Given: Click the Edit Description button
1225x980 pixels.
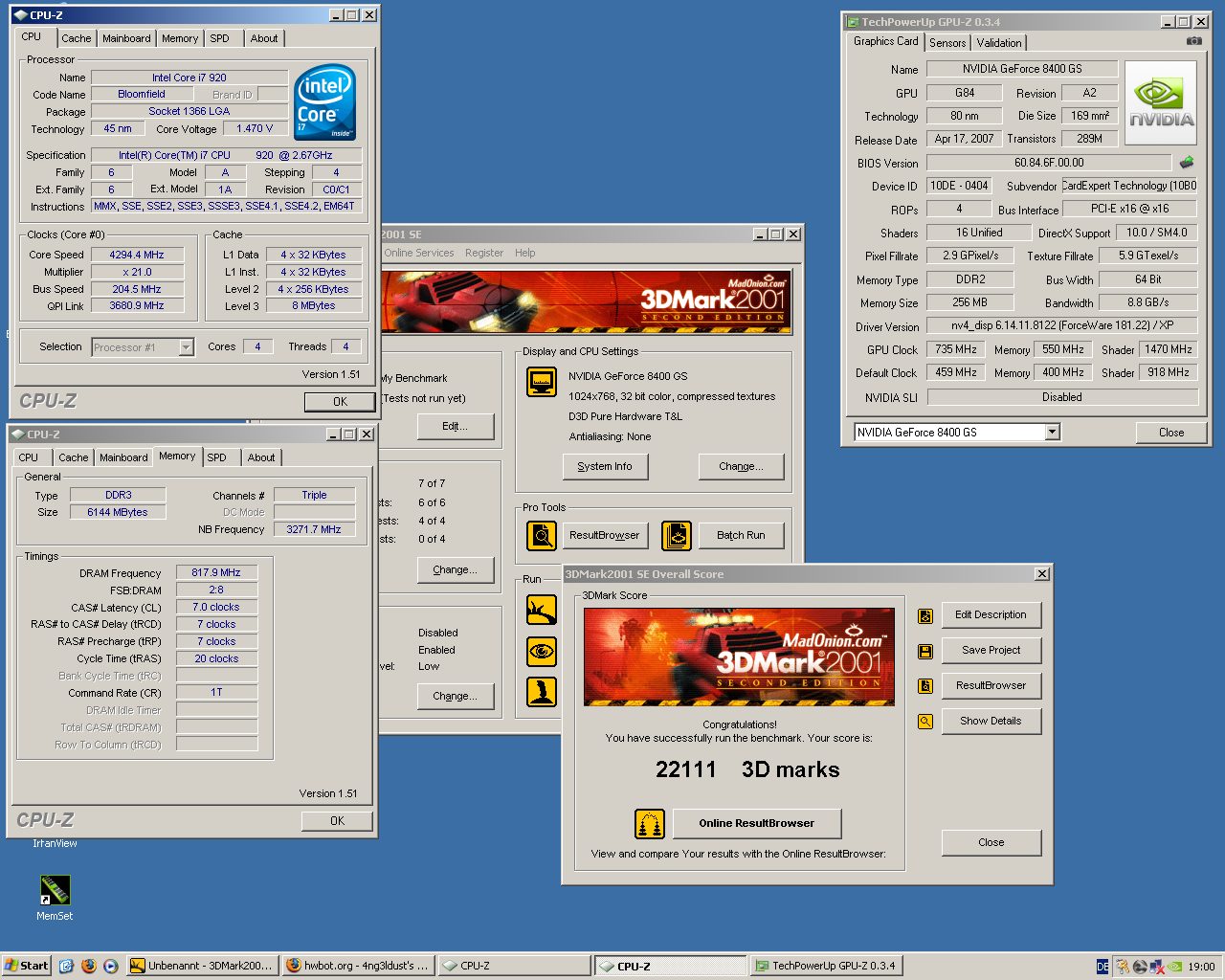Looking at the screenshot, I should 991,614.
